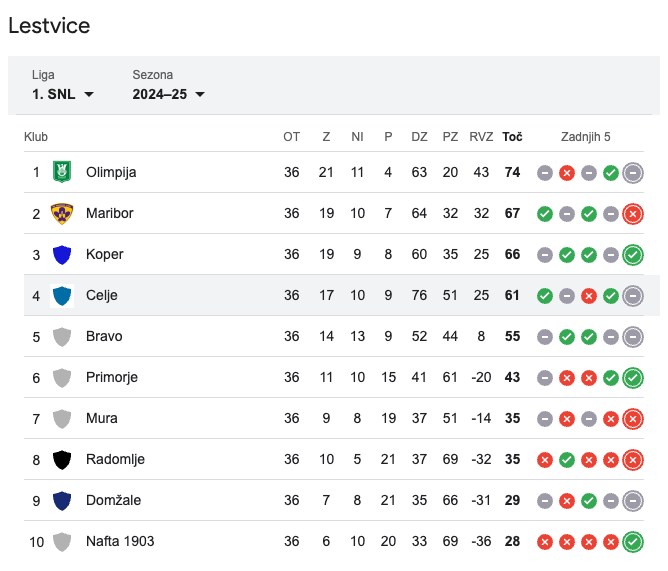
Task: Click Celje's red loss icon in last five
Action: [589, 296]
